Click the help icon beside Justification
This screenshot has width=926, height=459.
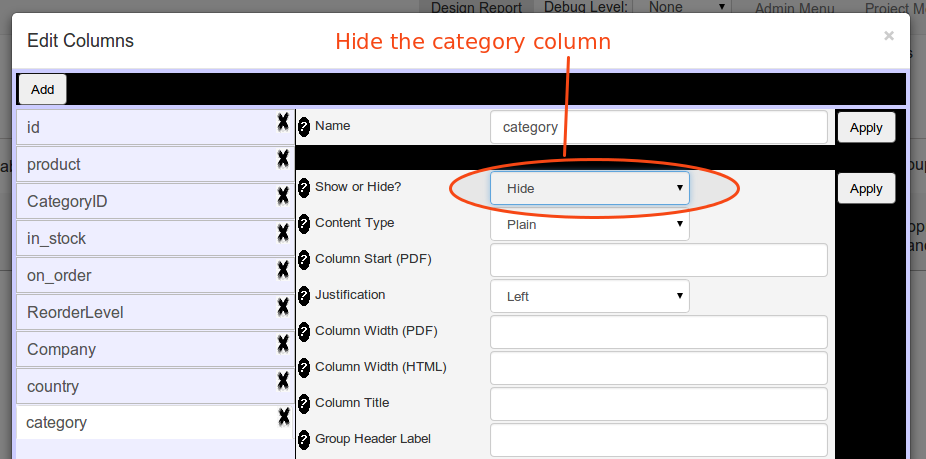(304, 296)
